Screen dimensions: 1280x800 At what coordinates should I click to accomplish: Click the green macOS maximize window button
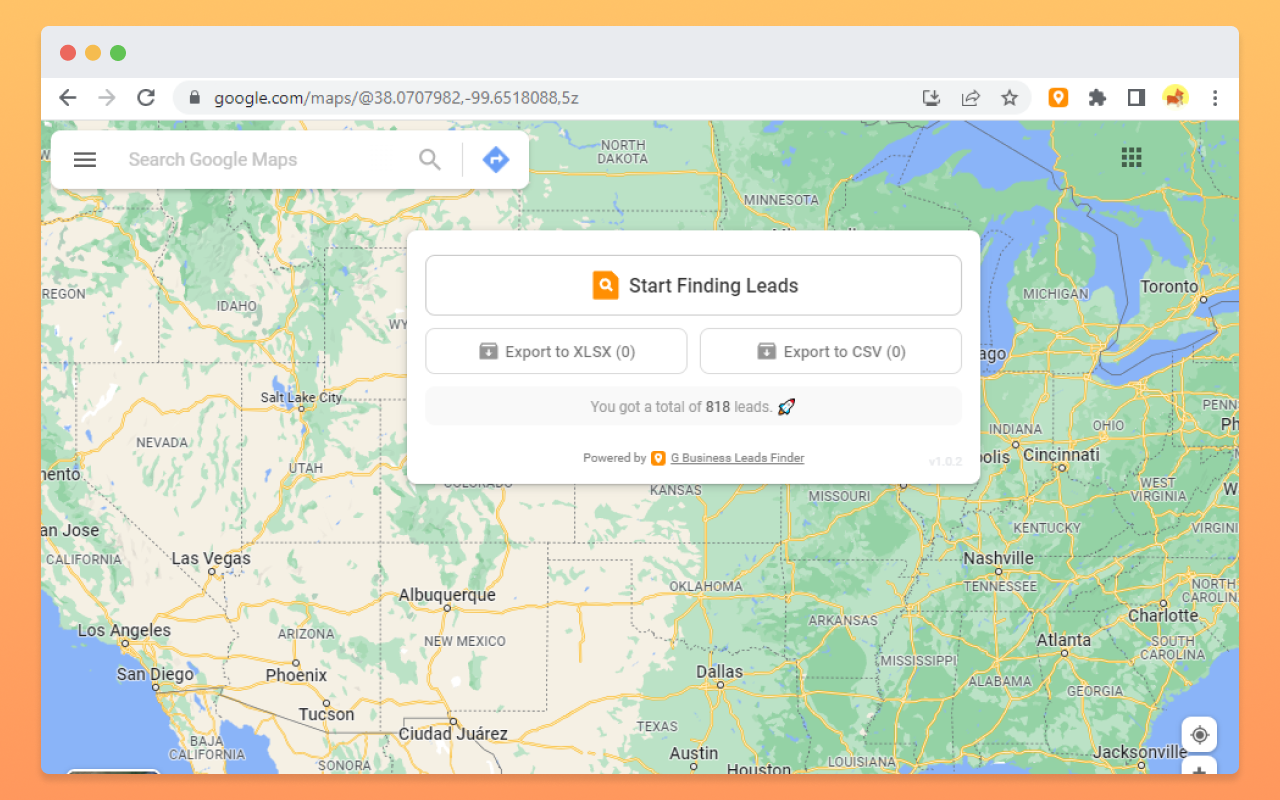tap(118, 53)
